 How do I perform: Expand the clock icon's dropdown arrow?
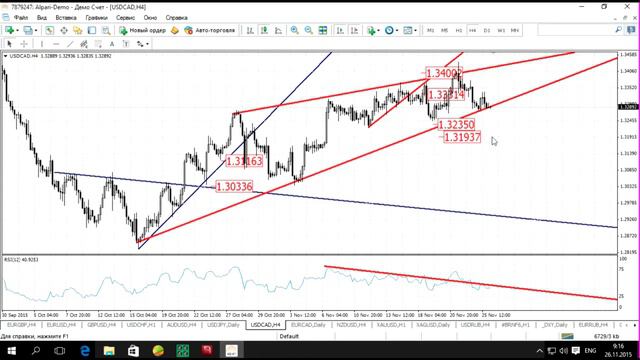397,31
